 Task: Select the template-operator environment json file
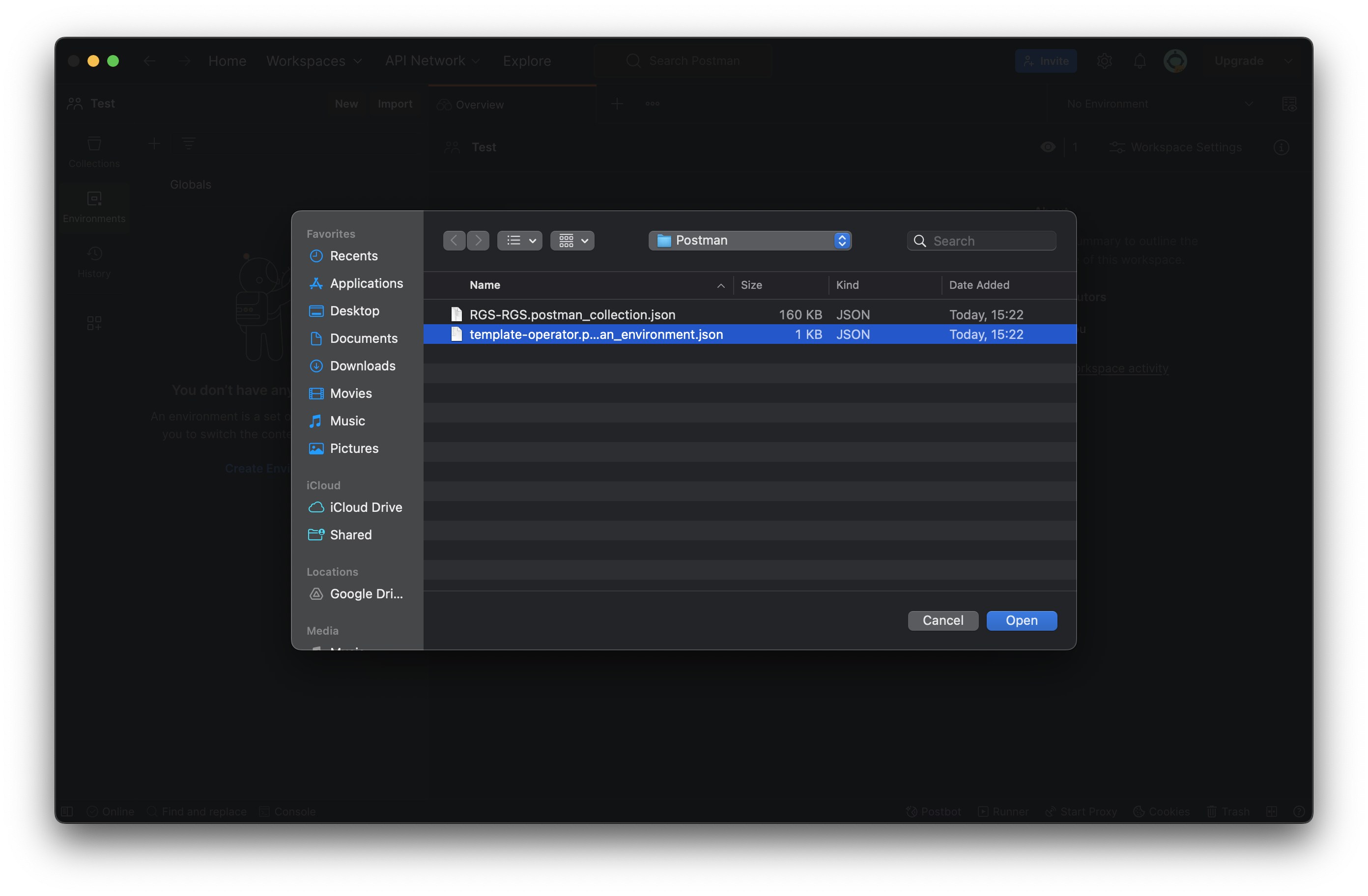596,334
